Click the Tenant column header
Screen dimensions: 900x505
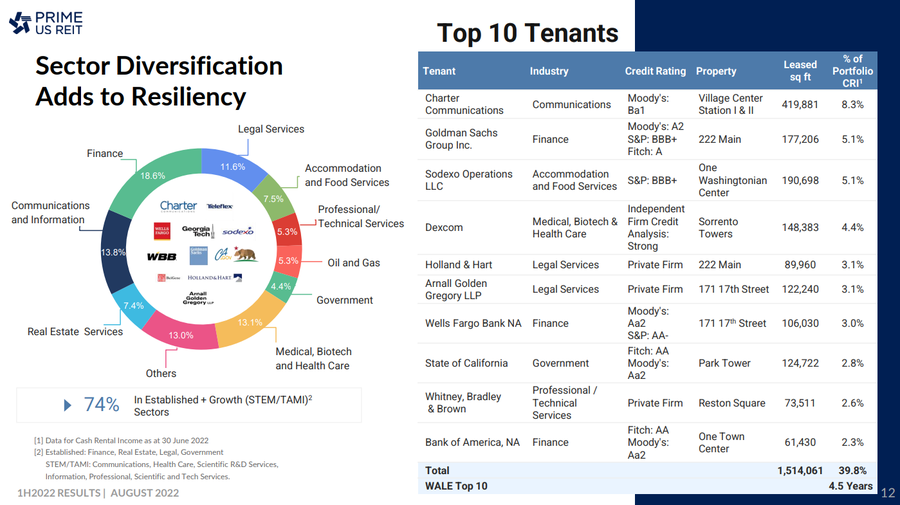tap(439, 71)
